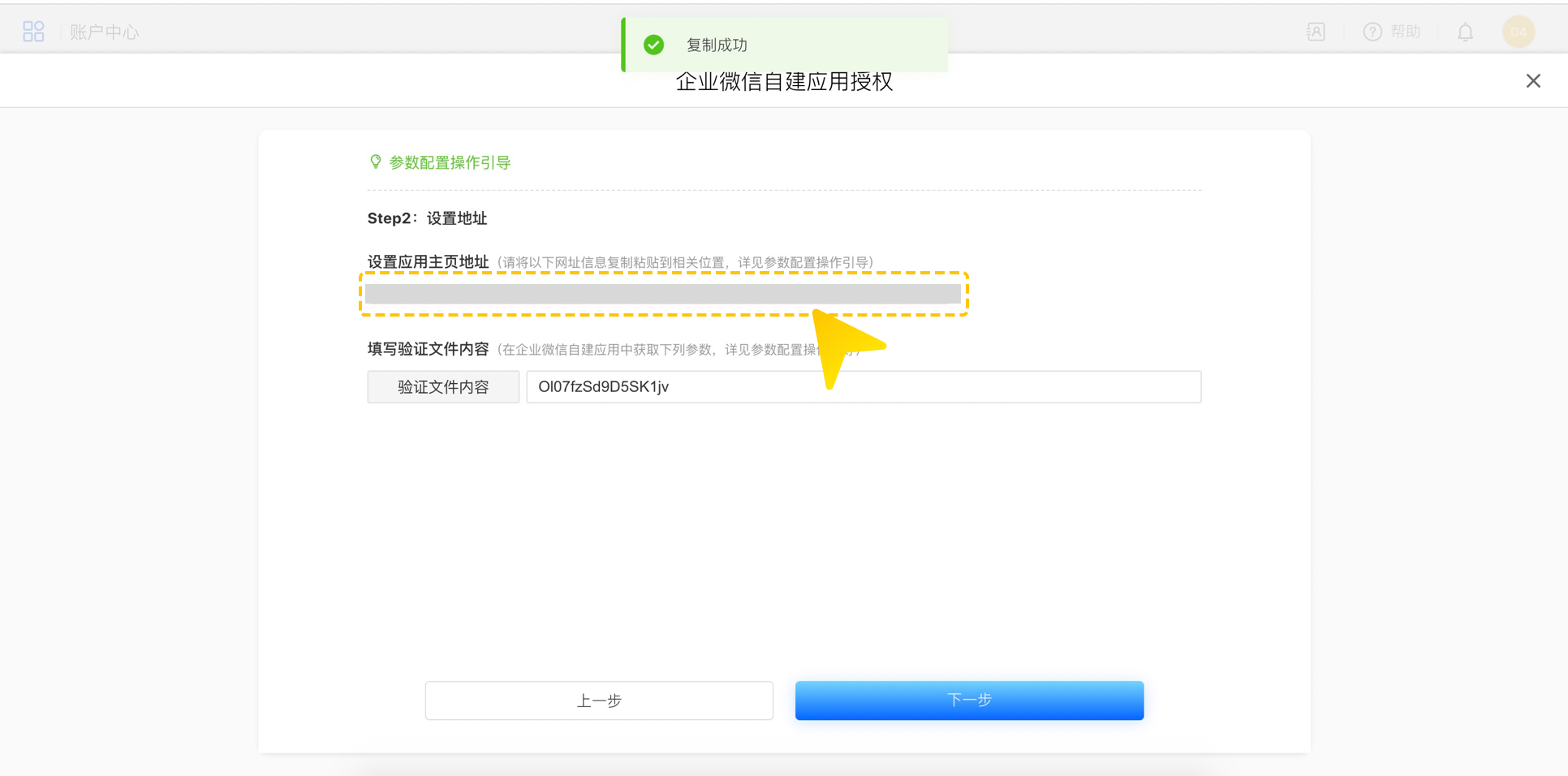
Task: Click the user avatar labeled 04
Action: coord(1518,32)
